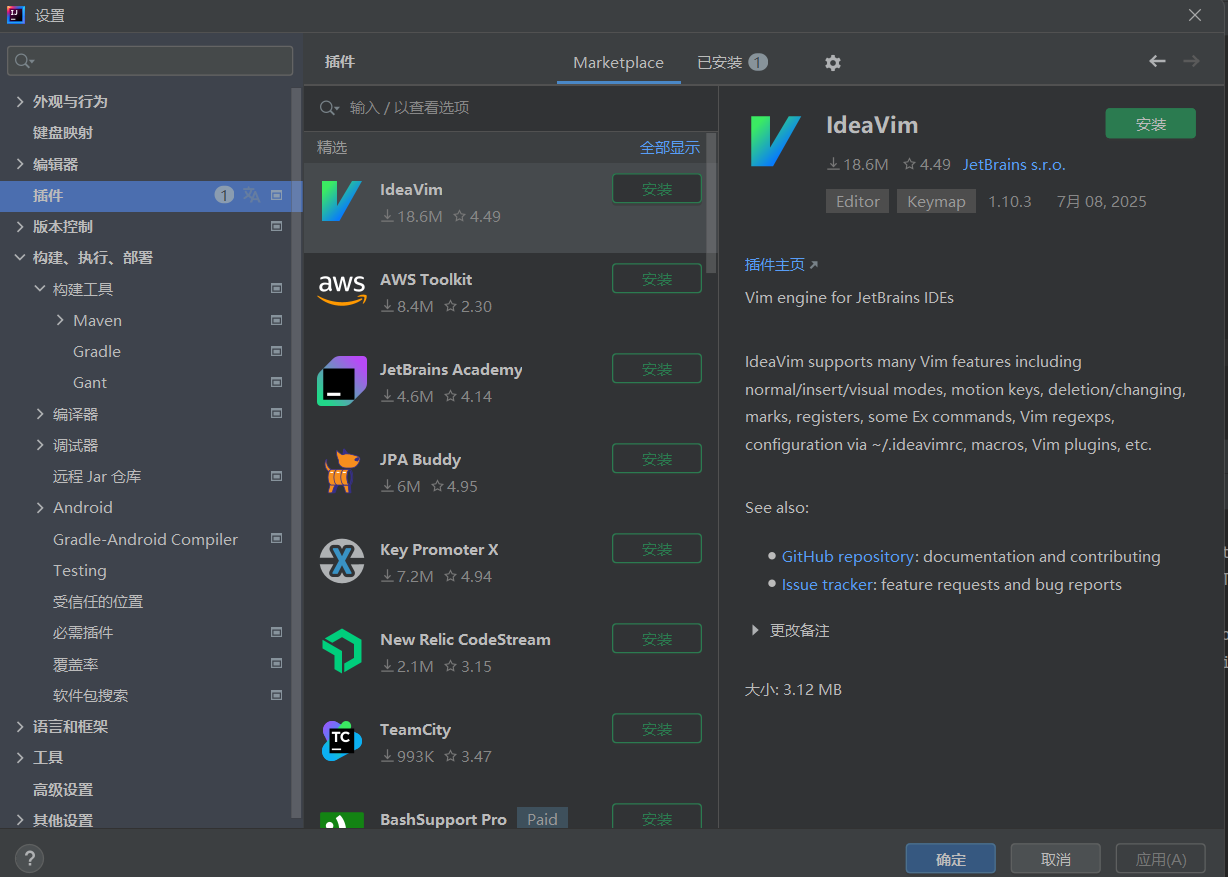Open Testing settings page
The height and width of the screenshot is (877, 1228).
80,570
